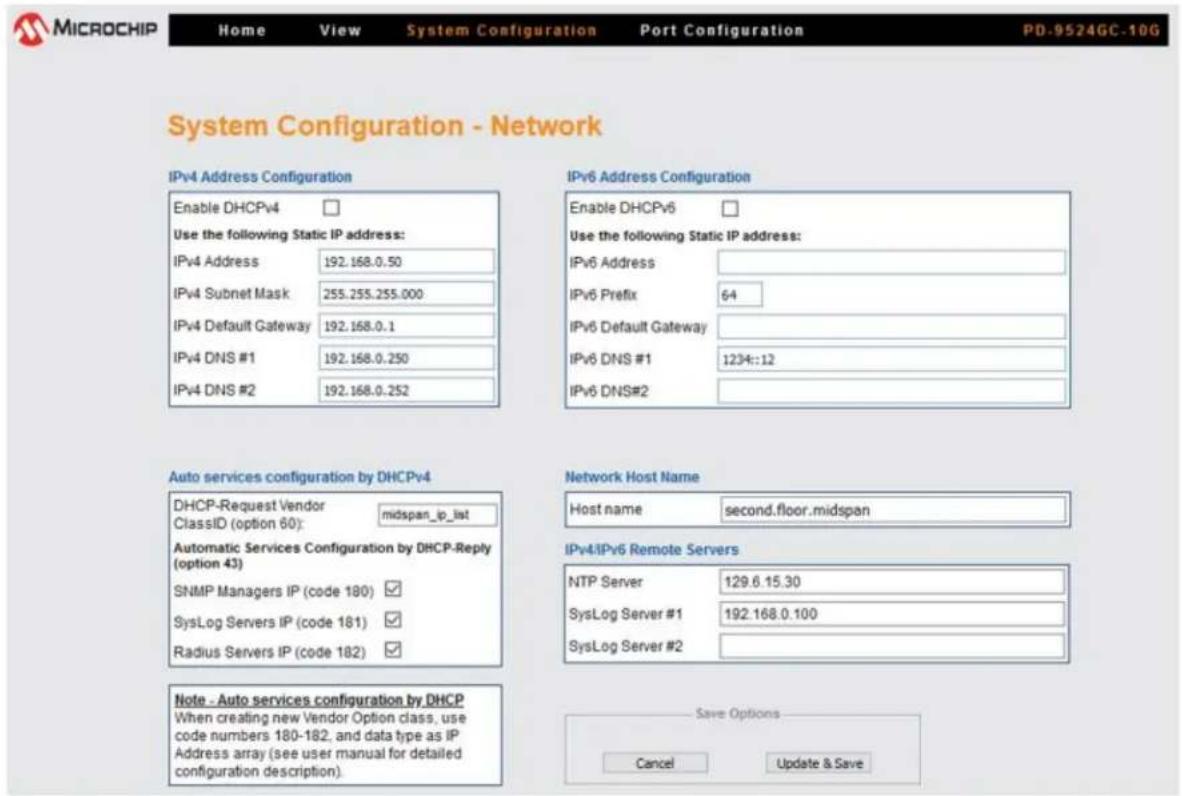Click the IPv4 DNS #2 field

point(406,390)
